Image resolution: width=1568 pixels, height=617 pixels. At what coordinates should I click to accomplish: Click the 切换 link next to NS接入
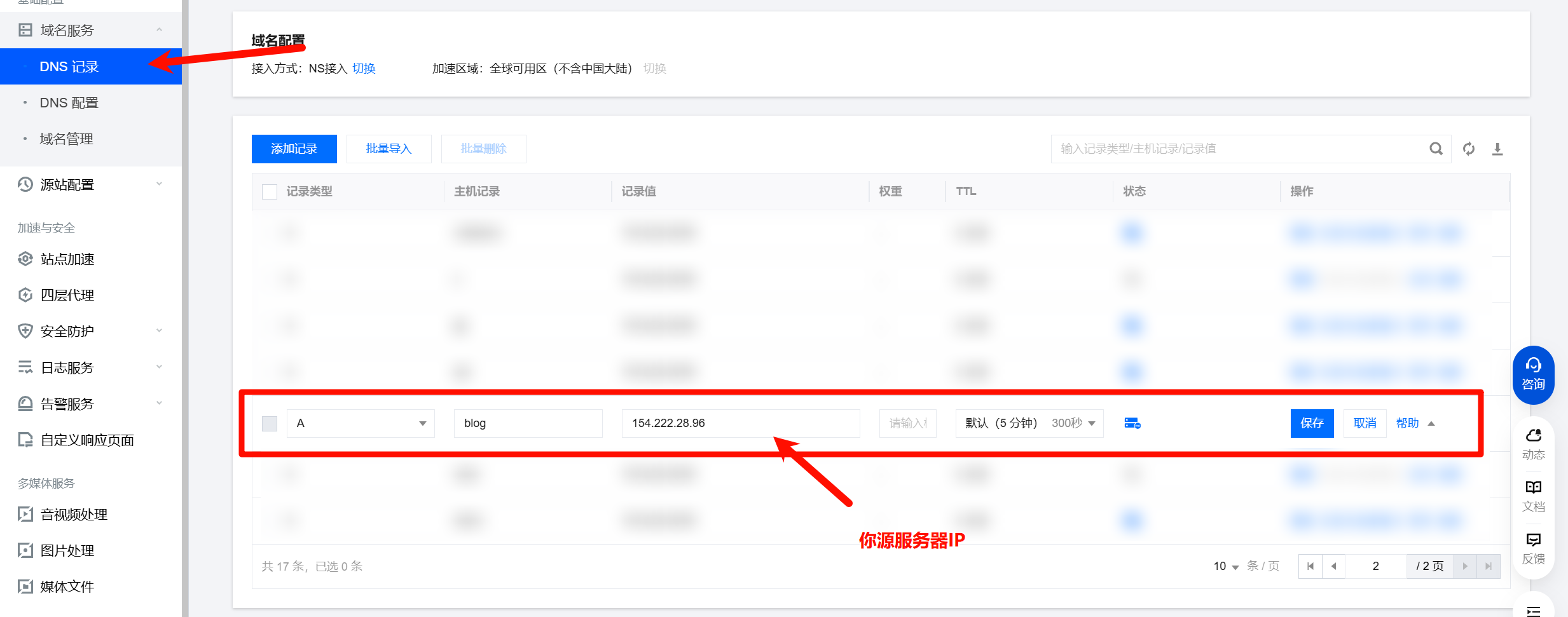(364, 69)
